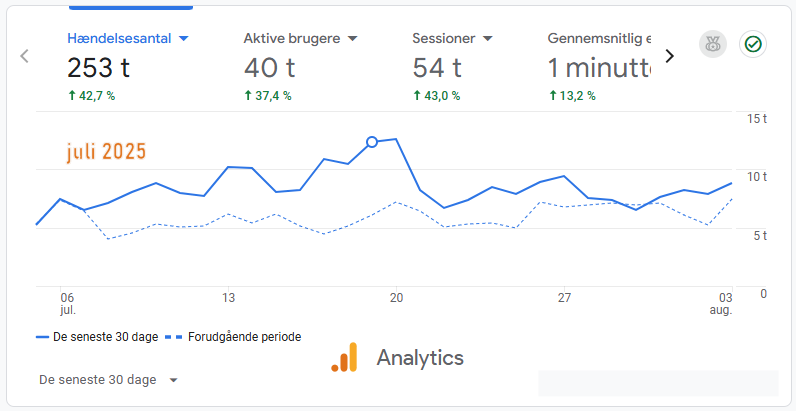The height and width of the screenshot is (411, 796).
Task: Click the green up arrow beside 42,7 %
Action: [x=72, y=95]
